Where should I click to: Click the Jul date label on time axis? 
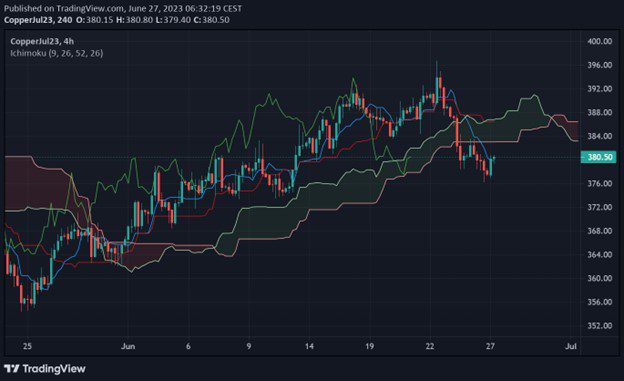point(571,346)
